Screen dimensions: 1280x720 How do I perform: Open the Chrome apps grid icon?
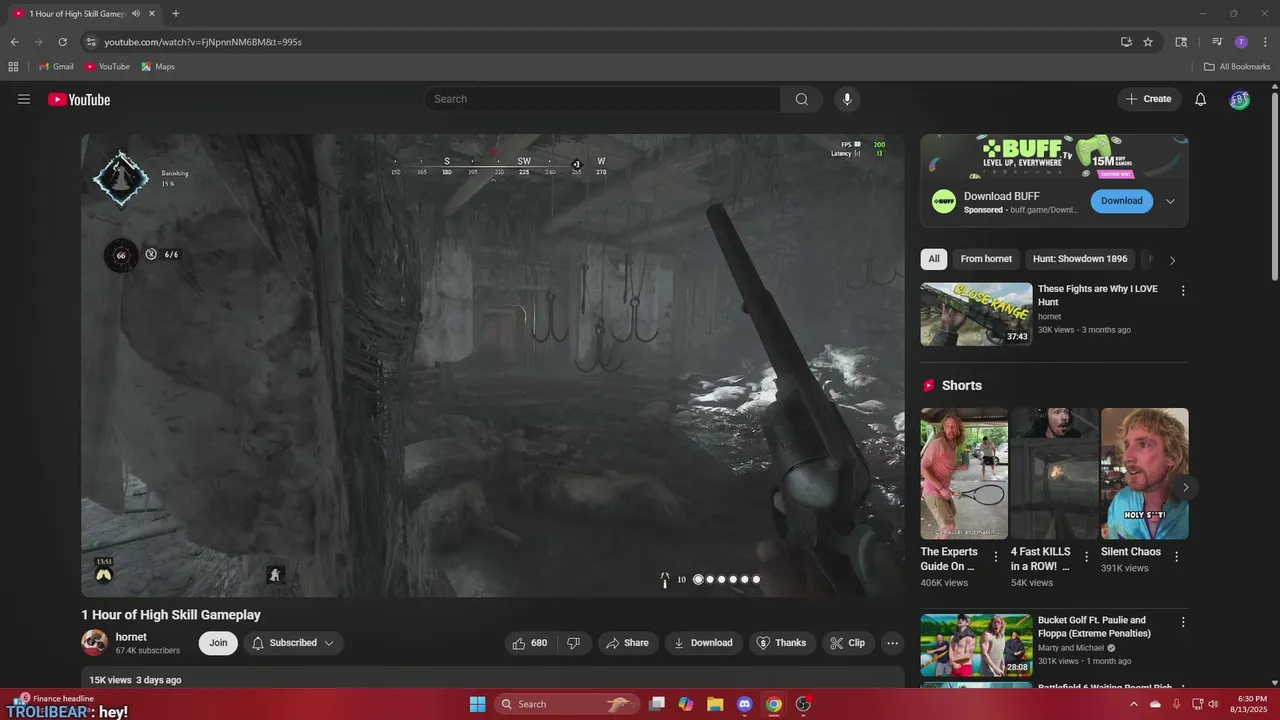coord(13,67)
